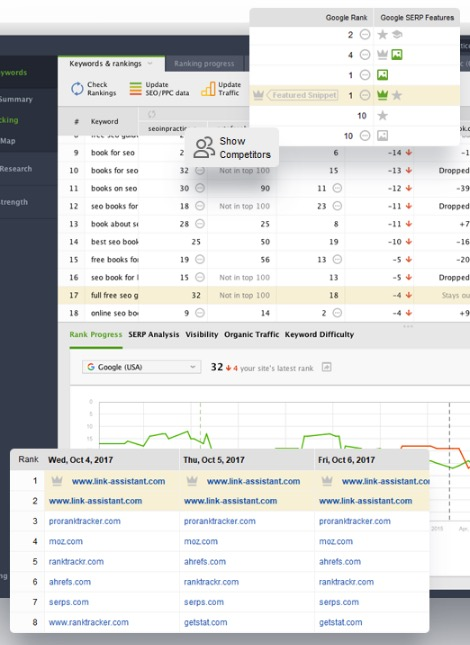
Task: Click the green image icon in the third SERP row
Action: click(382, 74)
